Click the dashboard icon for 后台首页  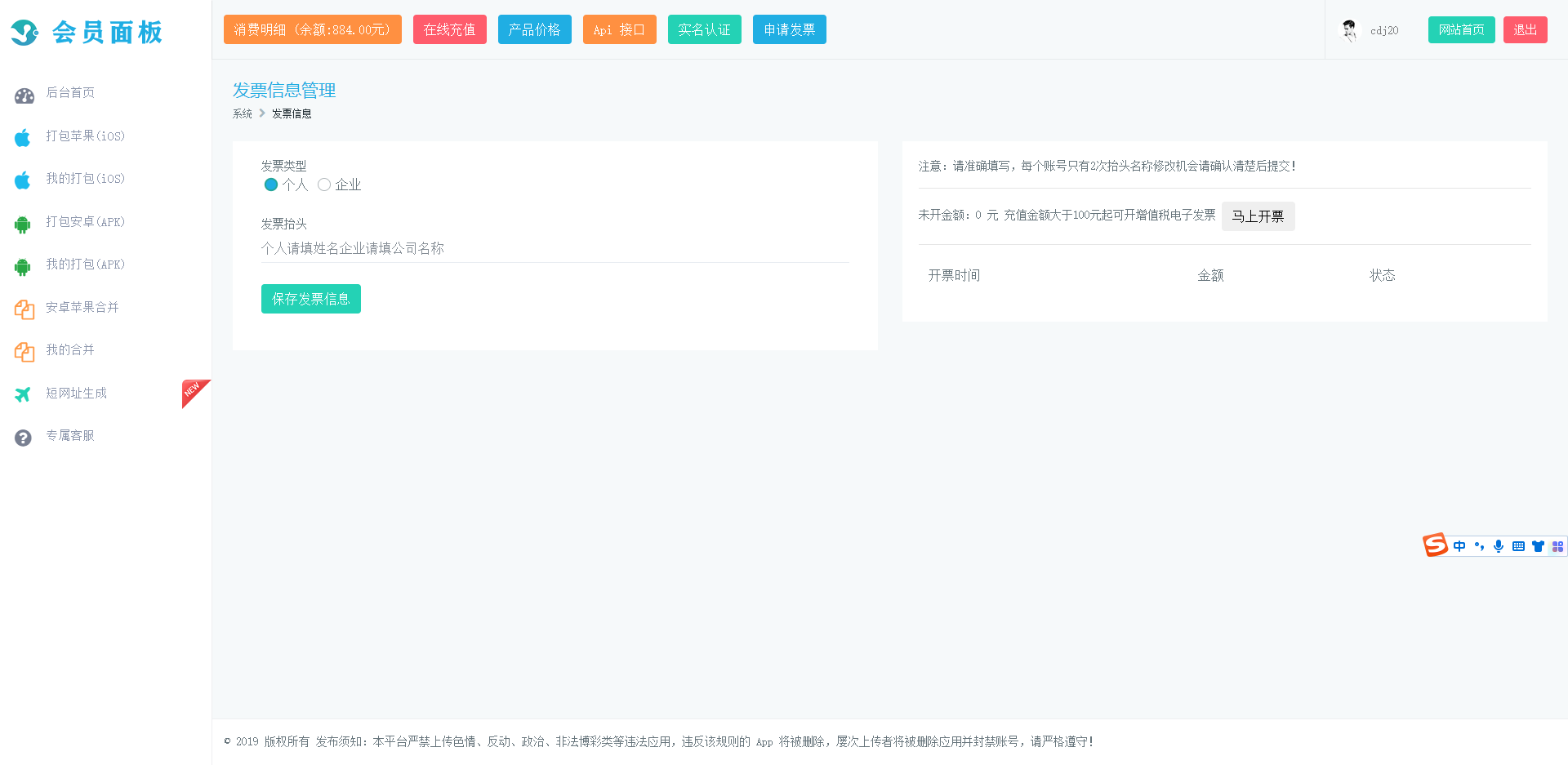(24, 96)
